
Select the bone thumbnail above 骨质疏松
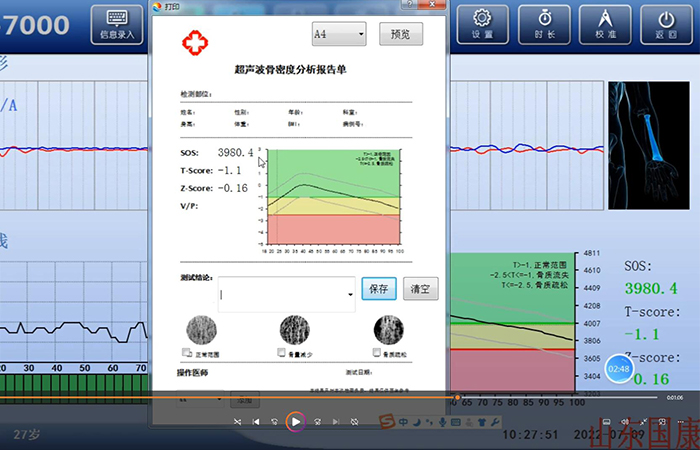[x=389, y=330]
